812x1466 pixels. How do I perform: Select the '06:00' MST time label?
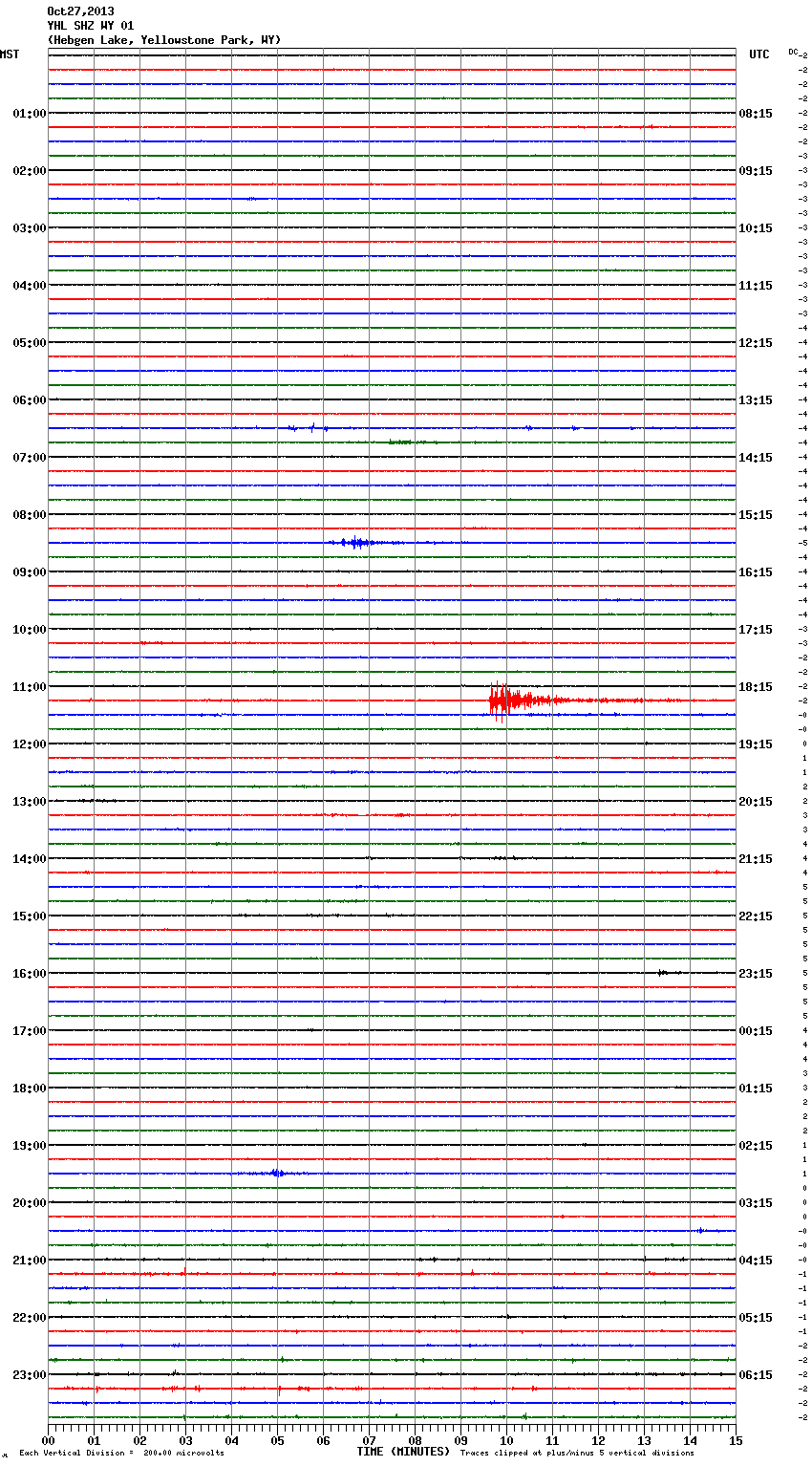coord(29,399)
